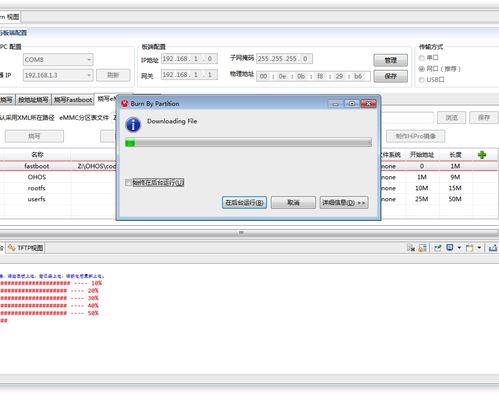499x394 pixels.
Task: Click the IP地址 input field 192.168.1.0
Action: [189, 59]
